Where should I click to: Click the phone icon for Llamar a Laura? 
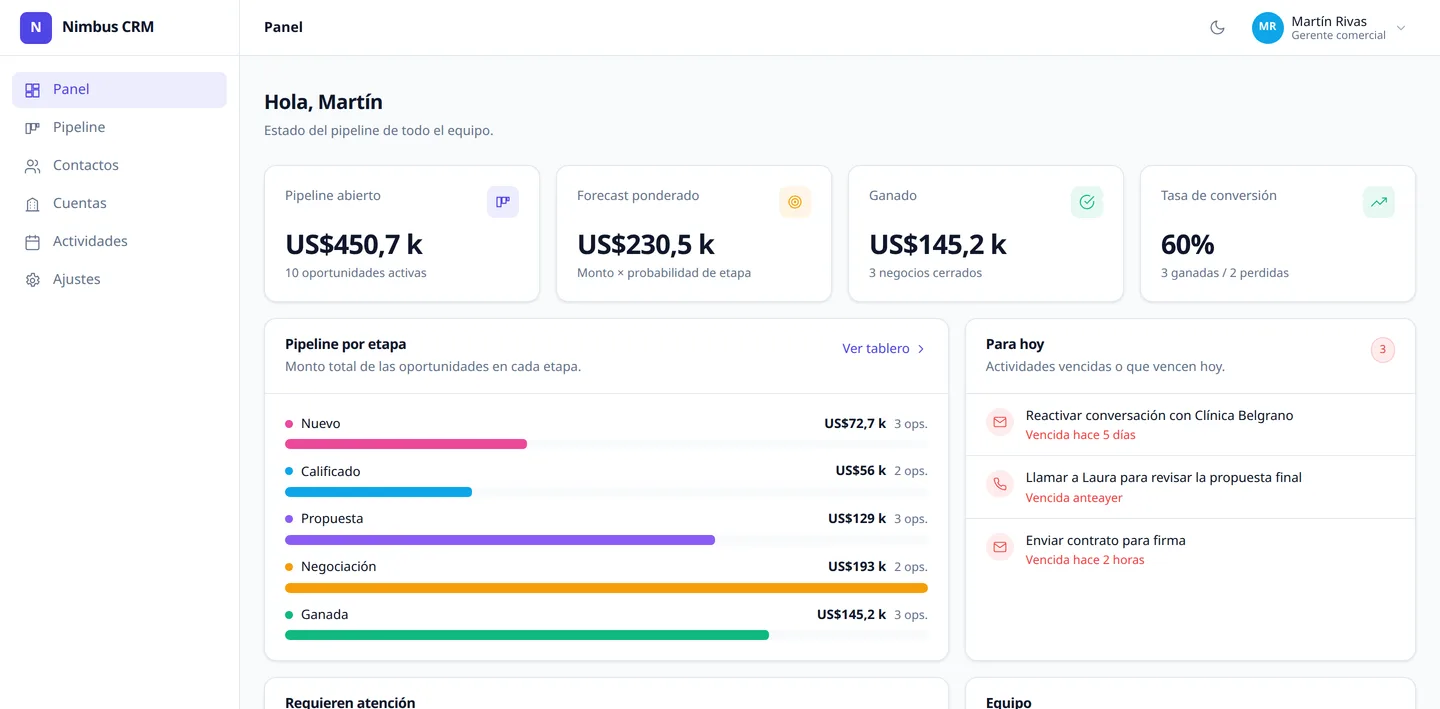point(999,486)
